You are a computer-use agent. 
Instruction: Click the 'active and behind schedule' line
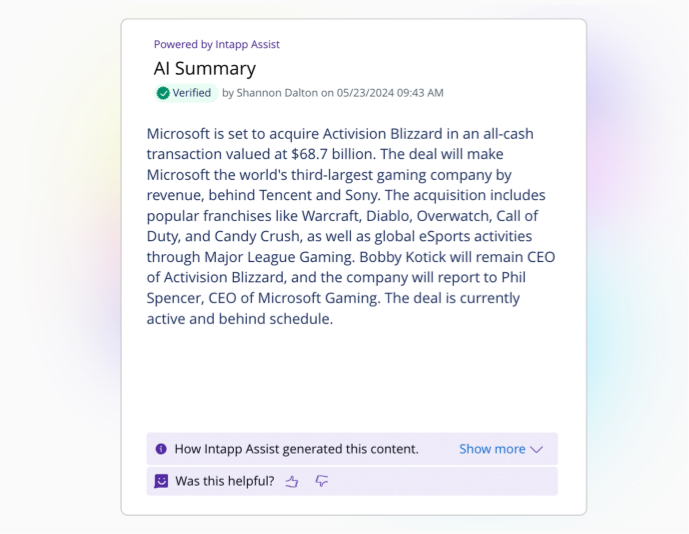click(x=240, y=319)
